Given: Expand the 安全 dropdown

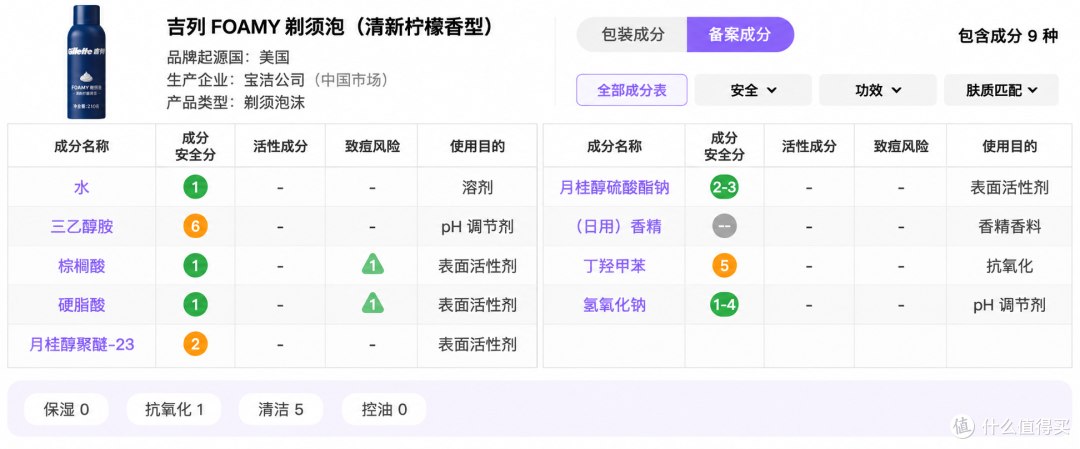Looking at the screenshot, I should point(753,90).
